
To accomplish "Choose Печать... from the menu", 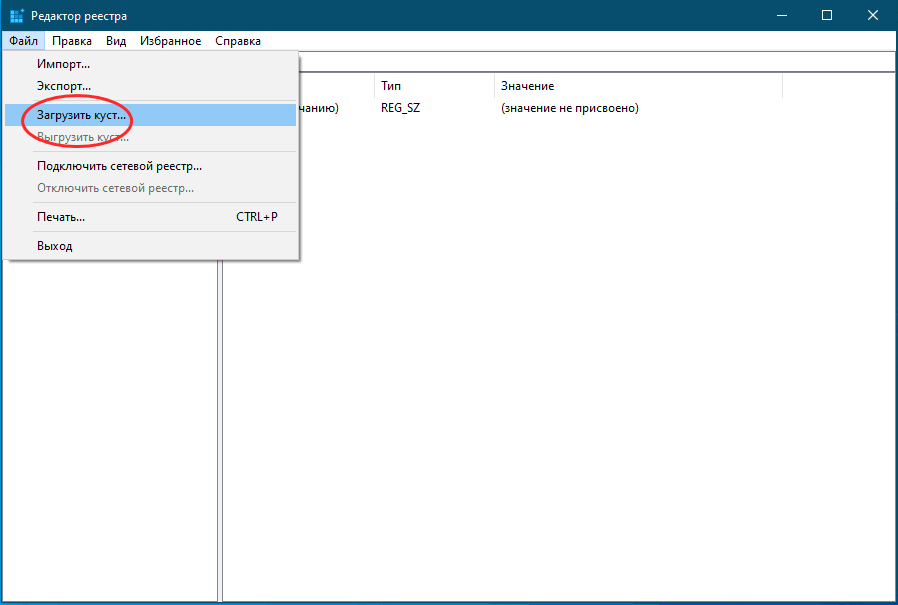I will 61,216.
